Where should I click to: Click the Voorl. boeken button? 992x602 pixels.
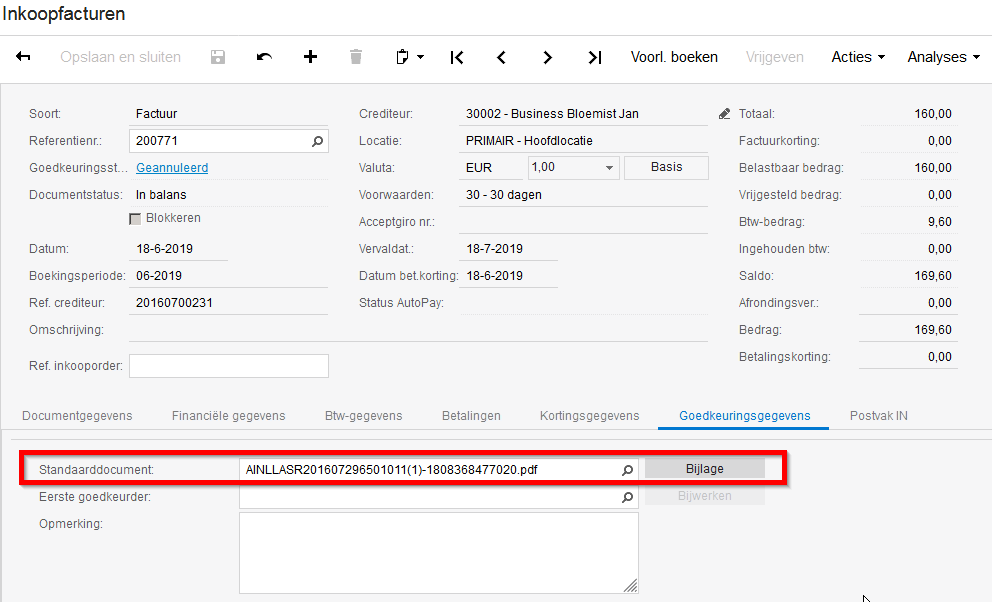(674, 57)
